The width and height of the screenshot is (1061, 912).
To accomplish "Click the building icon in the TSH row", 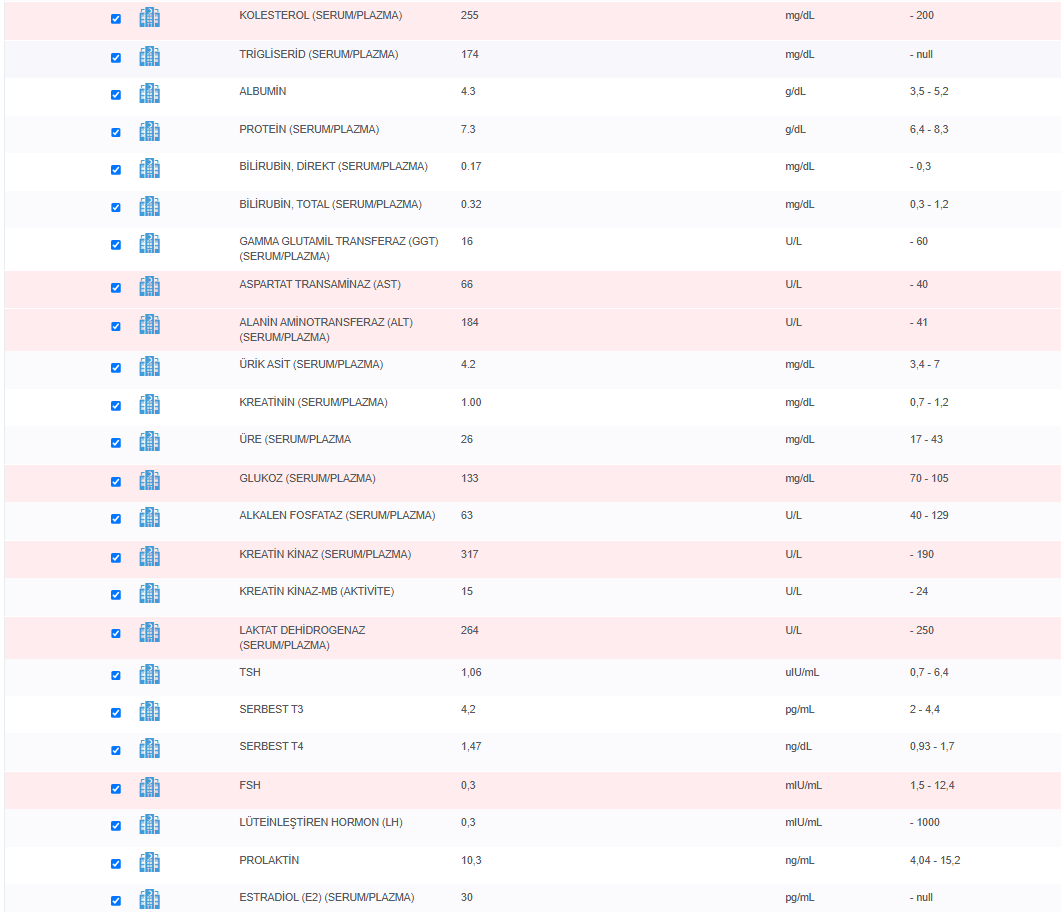I will coord(150,675).
